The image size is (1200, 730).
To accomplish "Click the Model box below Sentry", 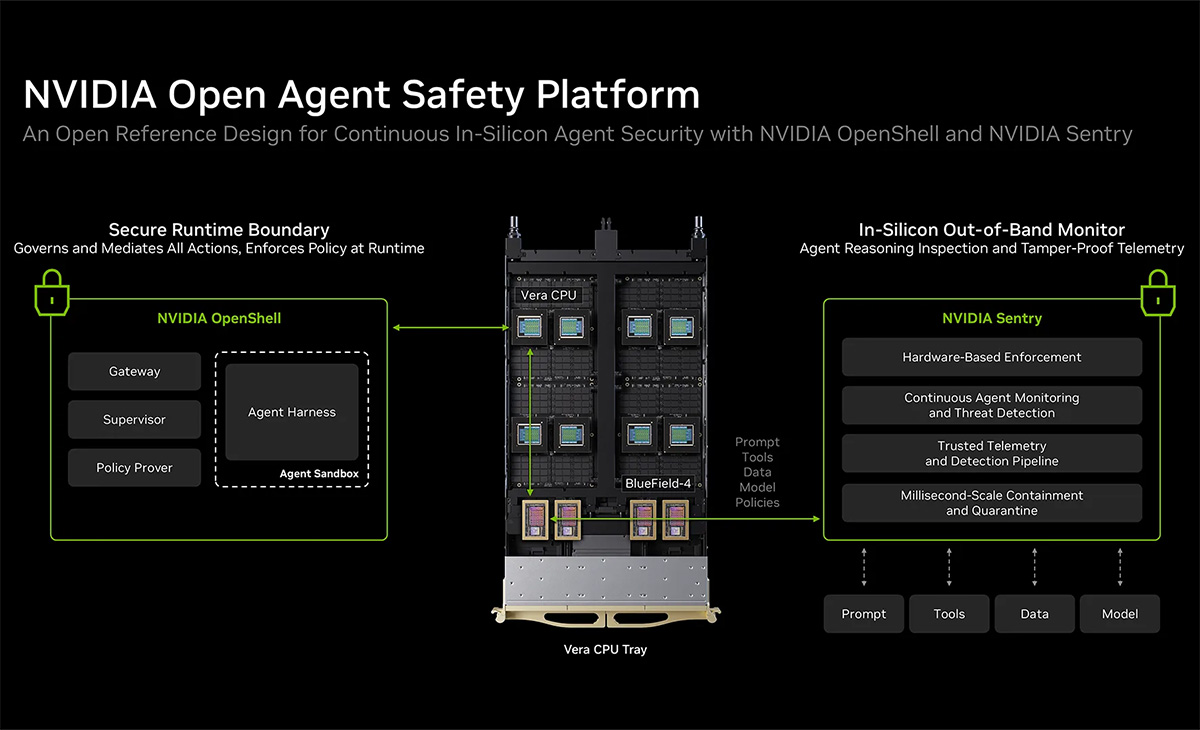I will pyautogui.click(x=1120, y=614).
